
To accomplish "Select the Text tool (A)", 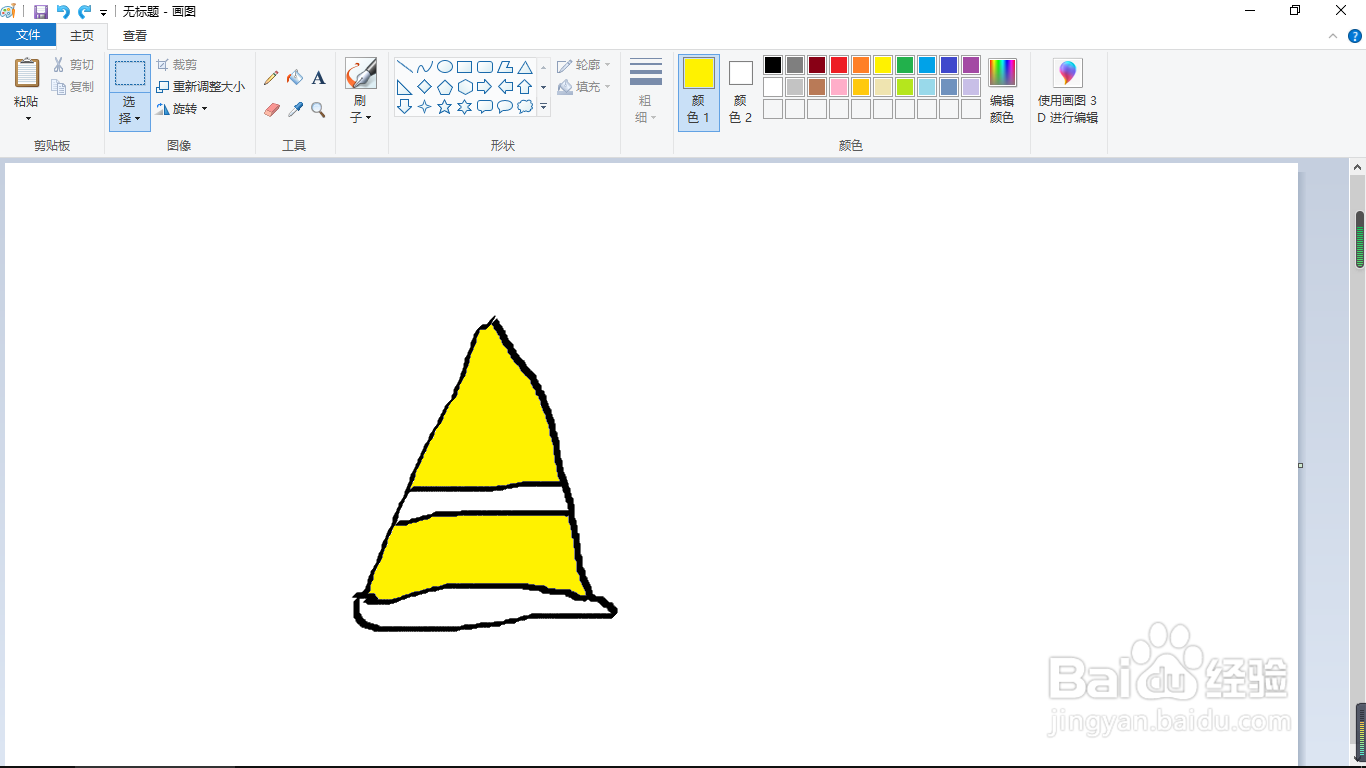I will (x=318, y=78).
